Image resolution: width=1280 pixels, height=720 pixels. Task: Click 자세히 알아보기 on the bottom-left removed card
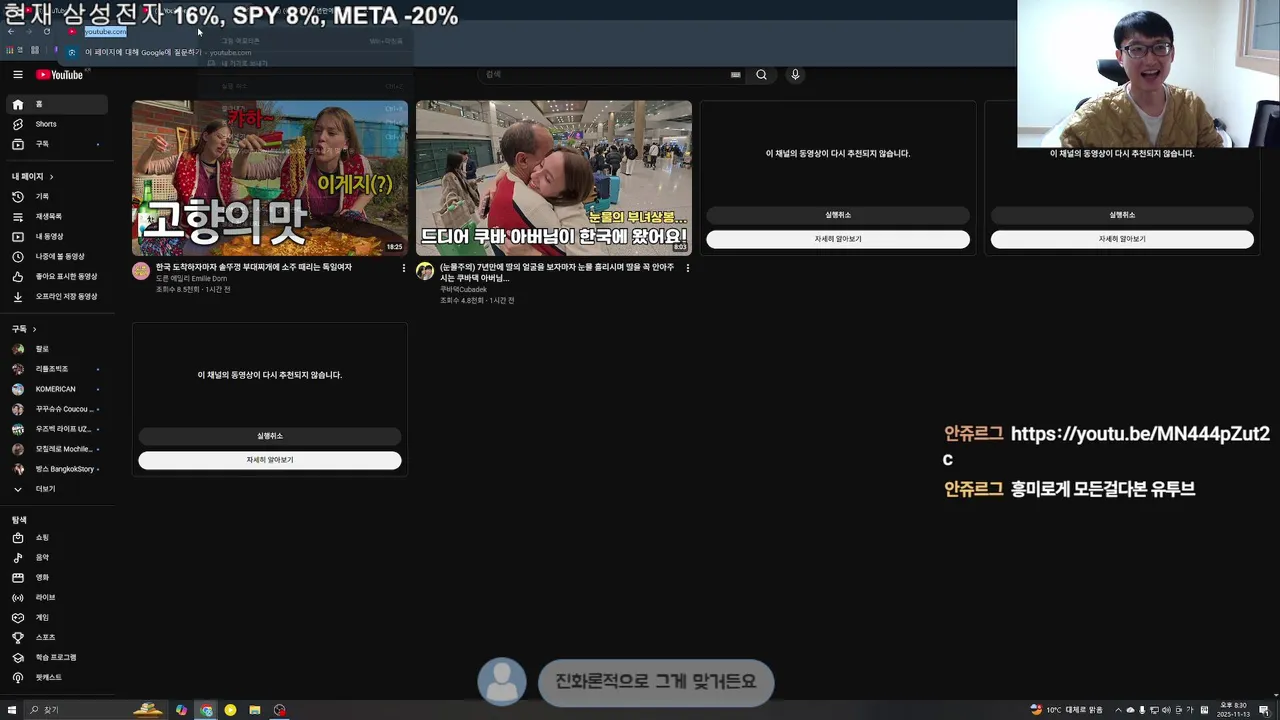(x=270, y=460)
